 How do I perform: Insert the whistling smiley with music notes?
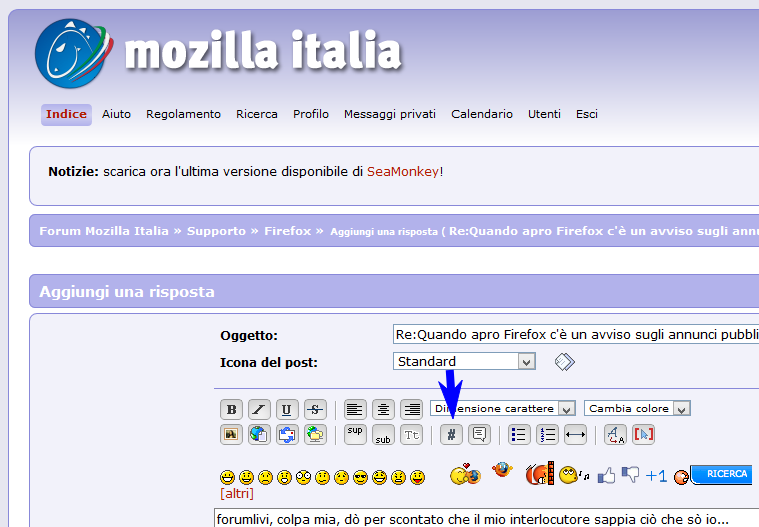pos(574,475)
